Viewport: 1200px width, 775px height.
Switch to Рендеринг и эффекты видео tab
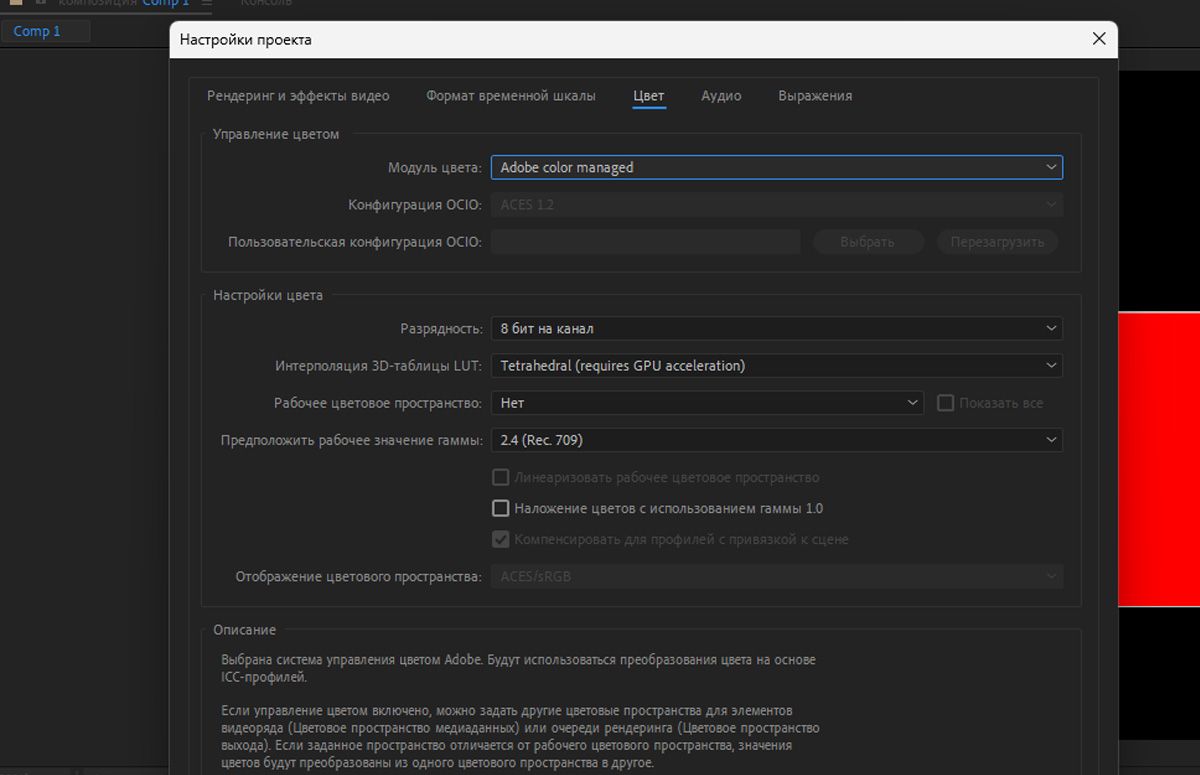(298, 96)
